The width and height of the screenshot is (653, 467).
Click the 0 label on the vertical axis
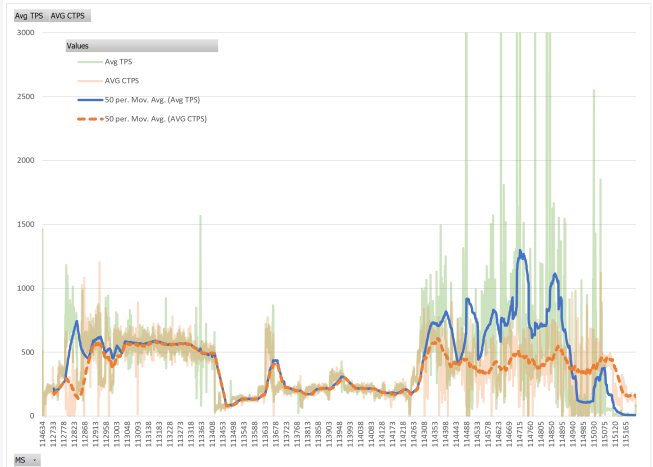[x=32, y=416]
